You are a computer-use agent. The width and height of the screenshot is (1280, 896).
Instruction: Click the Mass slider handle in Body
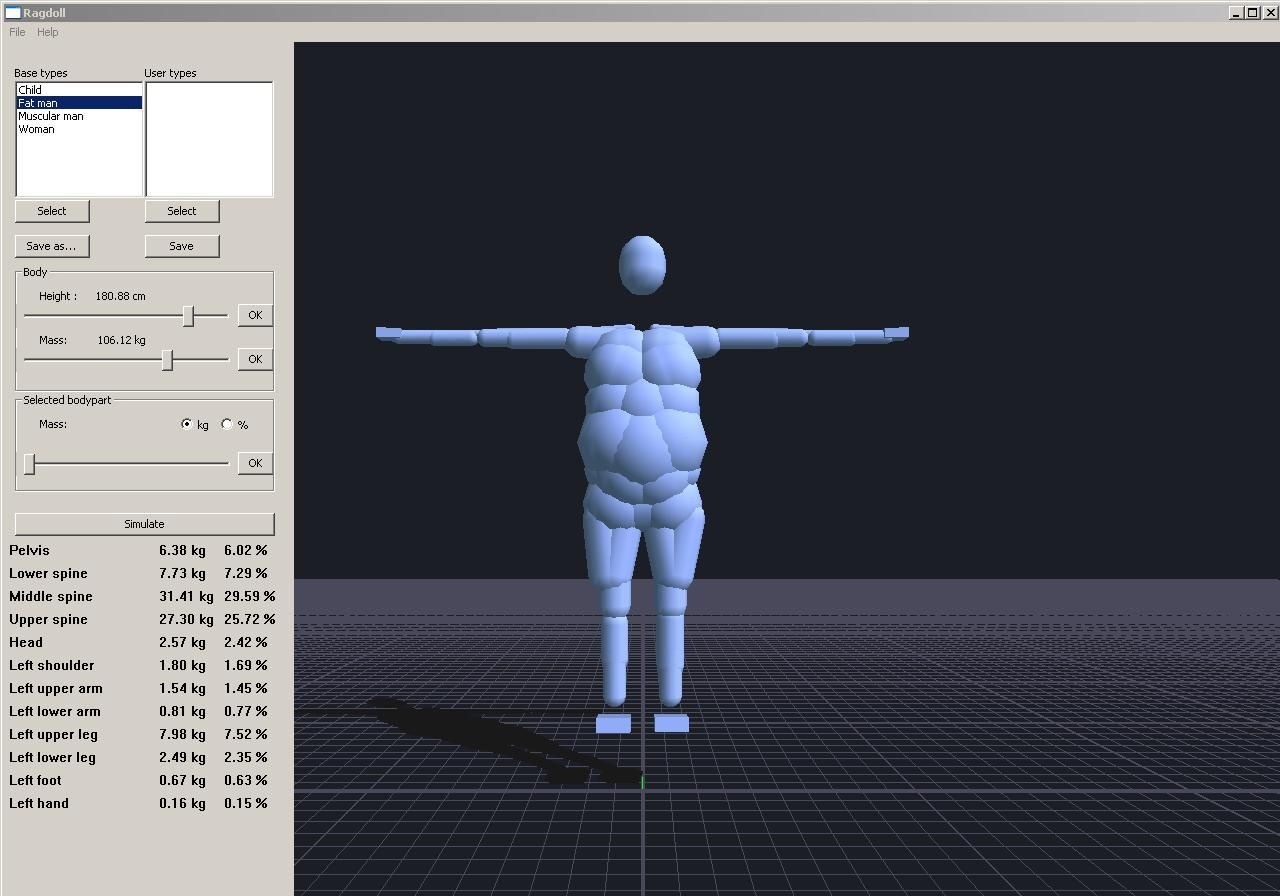(x=167, y=360)
